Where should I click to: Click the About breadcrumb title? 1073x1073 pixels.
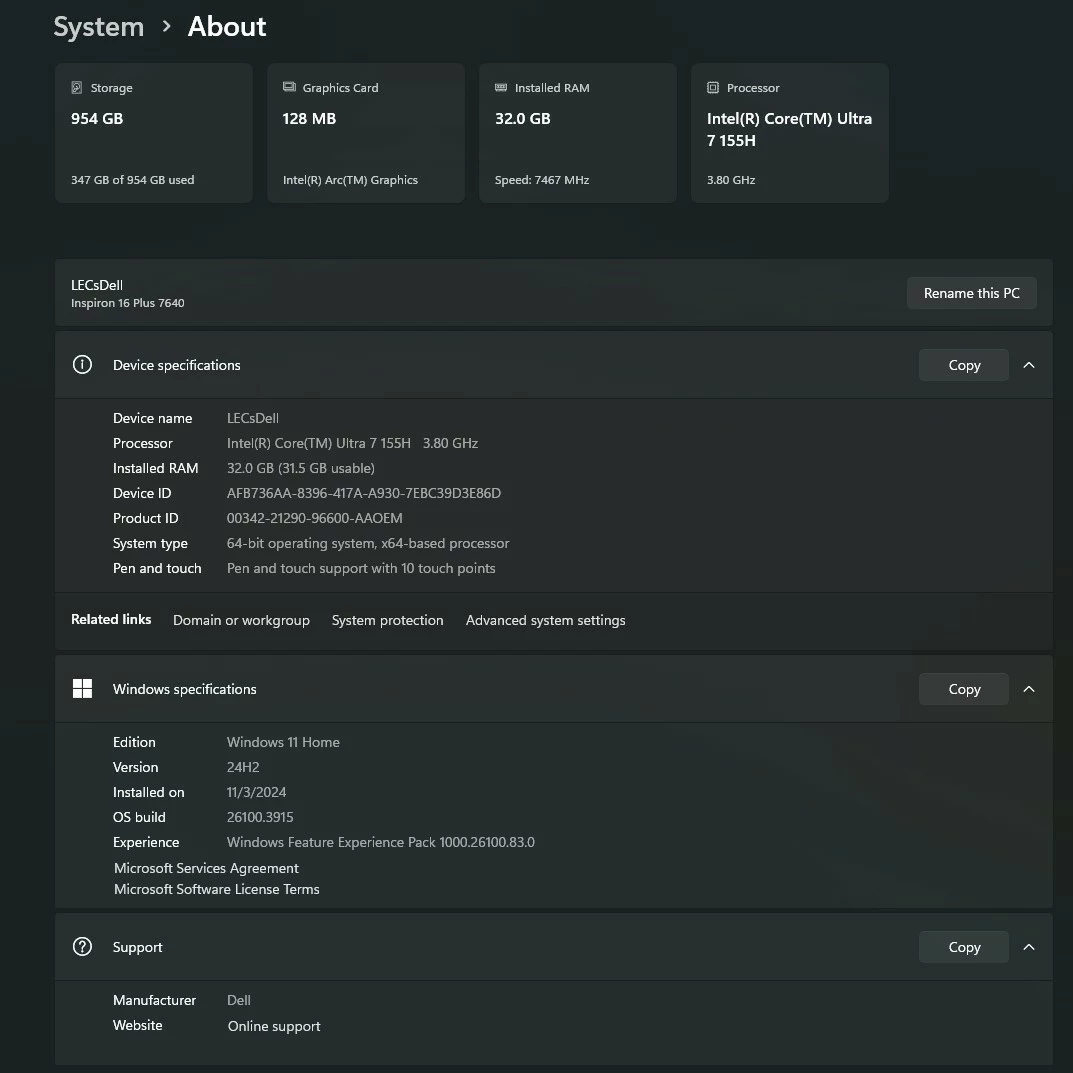[227, 27]
